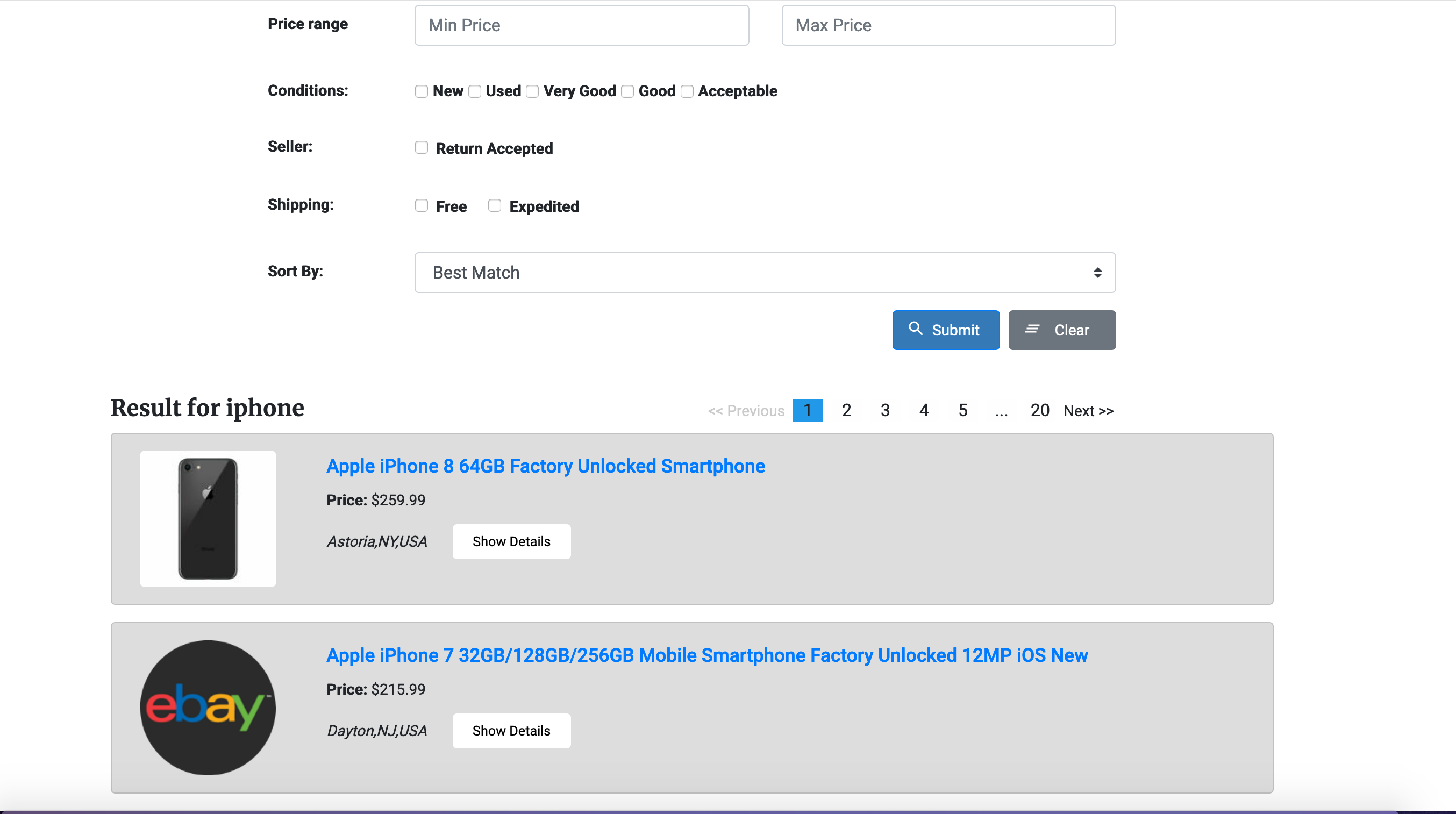Toggle the Return Accepted checkbox
Viewport: 1456px width, 814px height.
tap(421, 148)
